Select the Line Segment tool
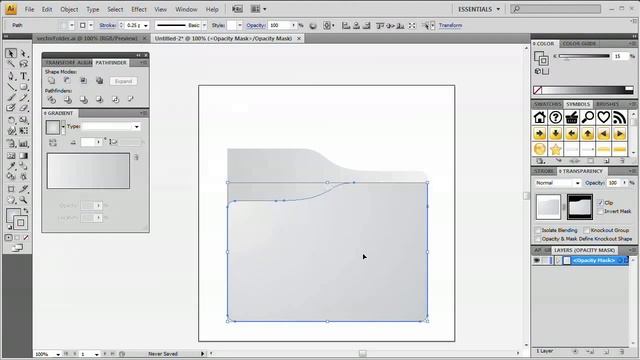 tap(11, 87)
